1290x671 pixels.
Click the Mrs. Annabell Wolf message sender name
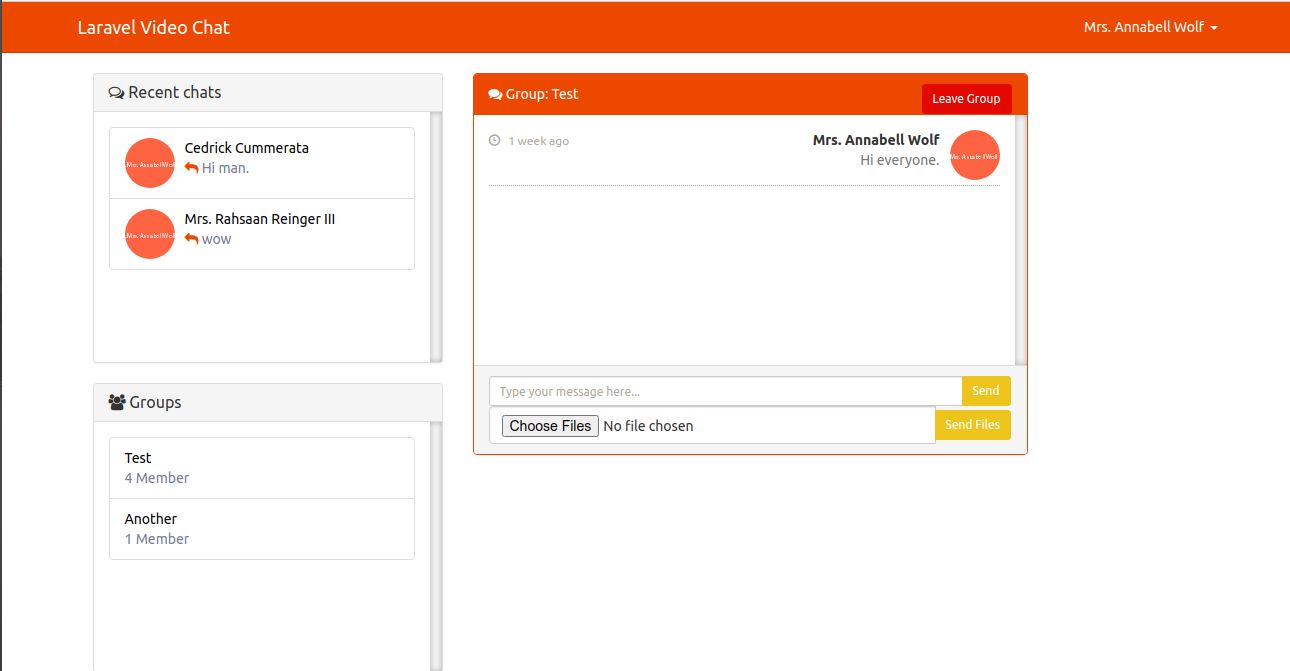876,140
